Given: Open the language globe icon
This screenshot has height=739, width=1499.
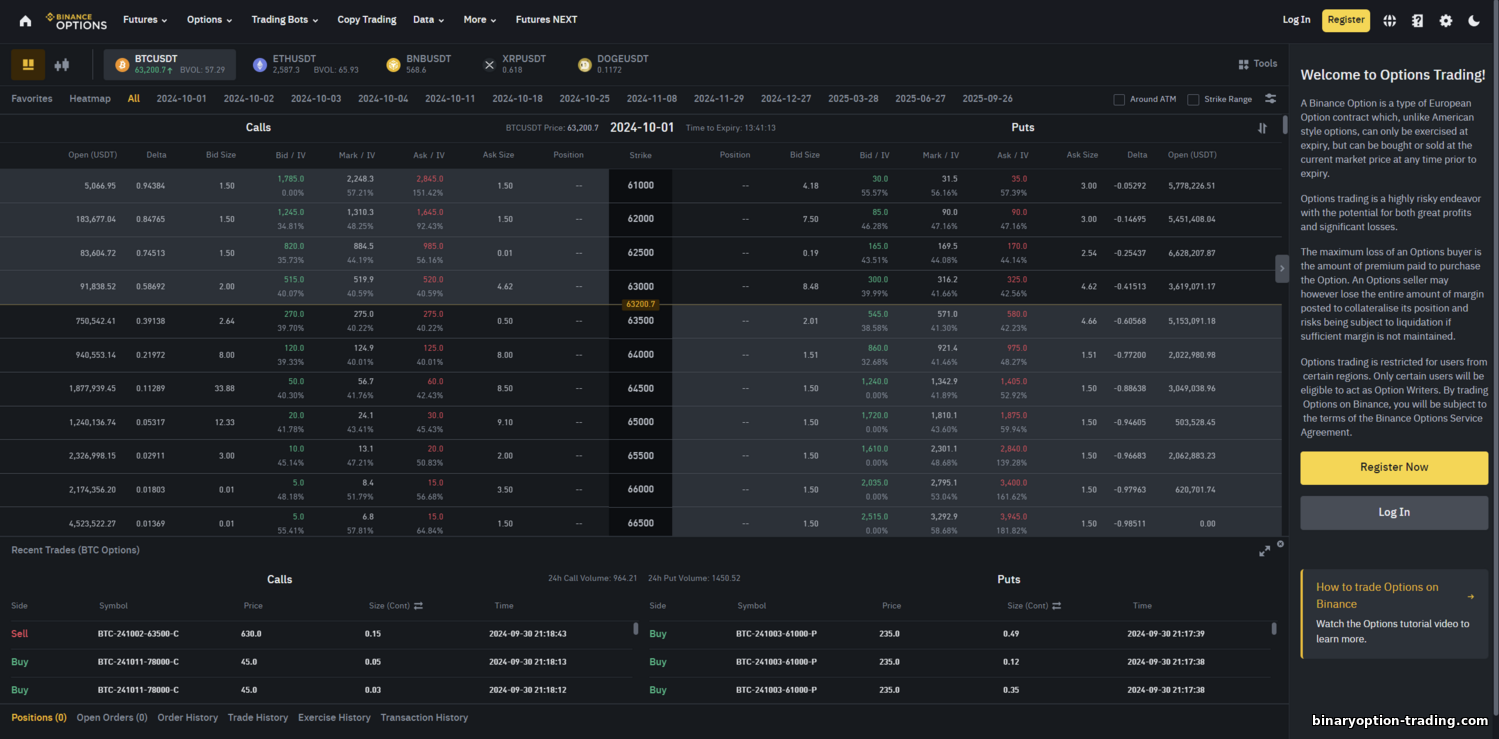Looking at the screenshot, I should pyautogui.click(x=1389, y=20).
